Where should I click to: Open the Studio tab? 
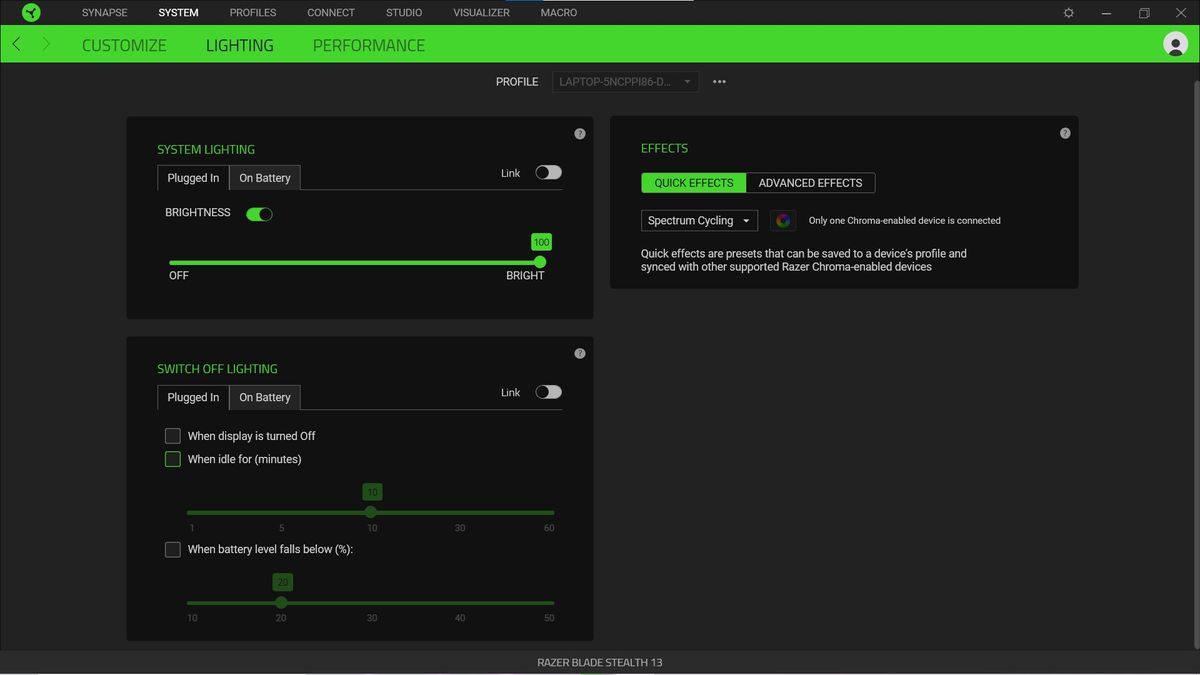(x=404, y=13)
